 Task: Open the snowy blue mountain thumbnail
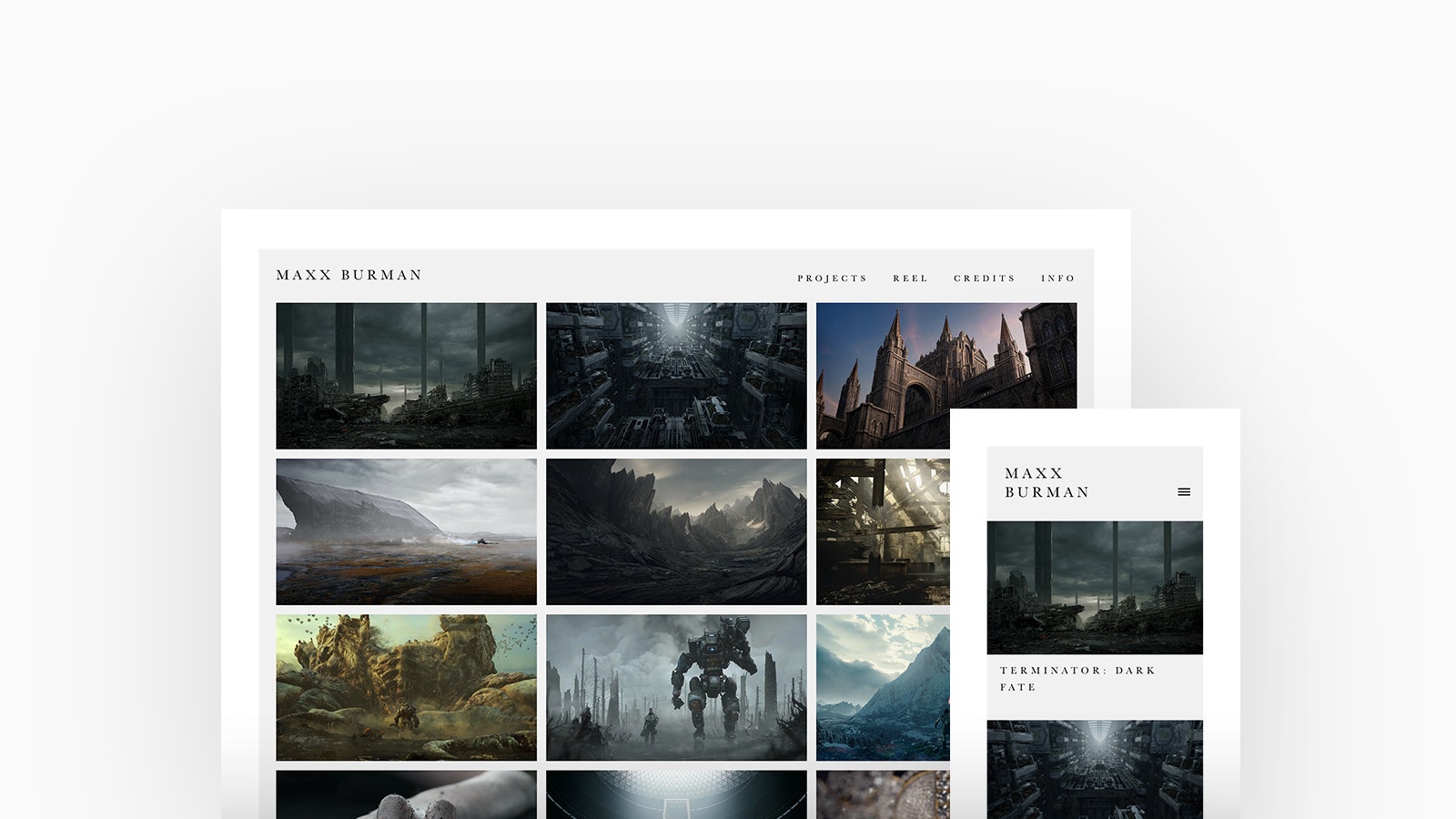pyautogui.click(x=883, y=687)
